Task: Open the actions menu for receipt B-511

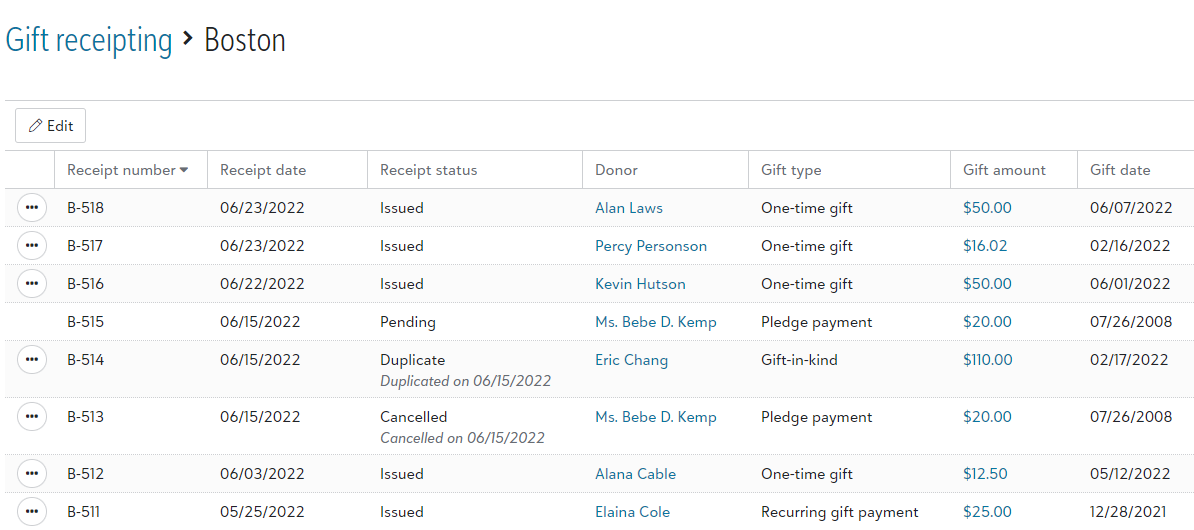Action: click(x=31, y=511)
